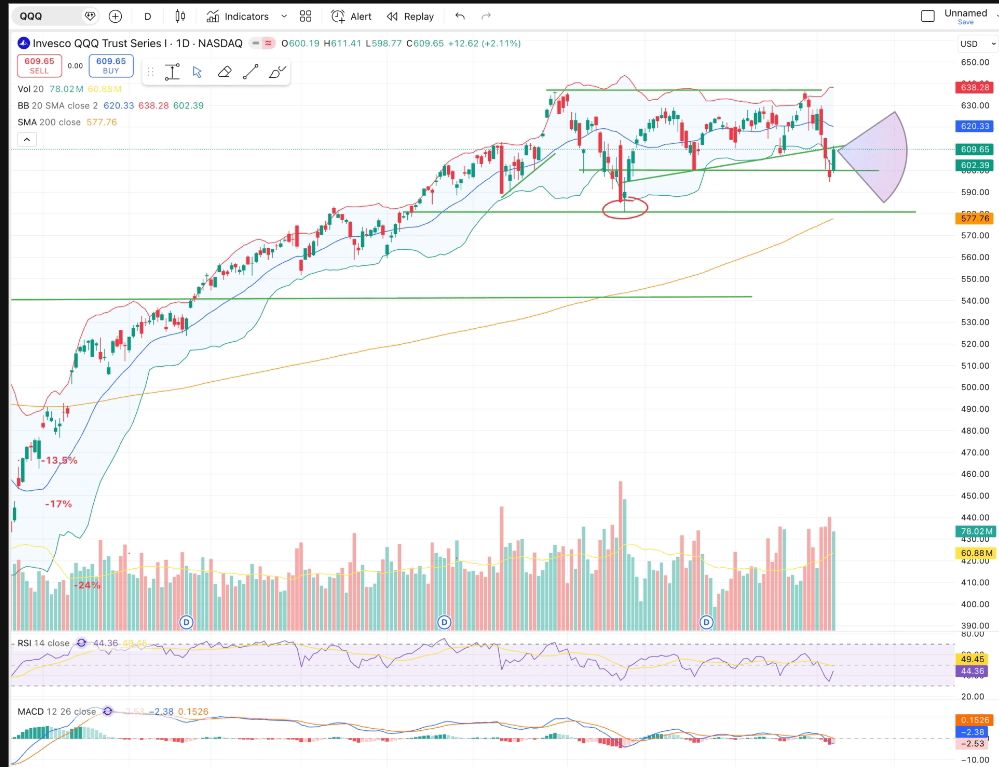Click the leftmost dividend D marker

(x=186, y=622)
